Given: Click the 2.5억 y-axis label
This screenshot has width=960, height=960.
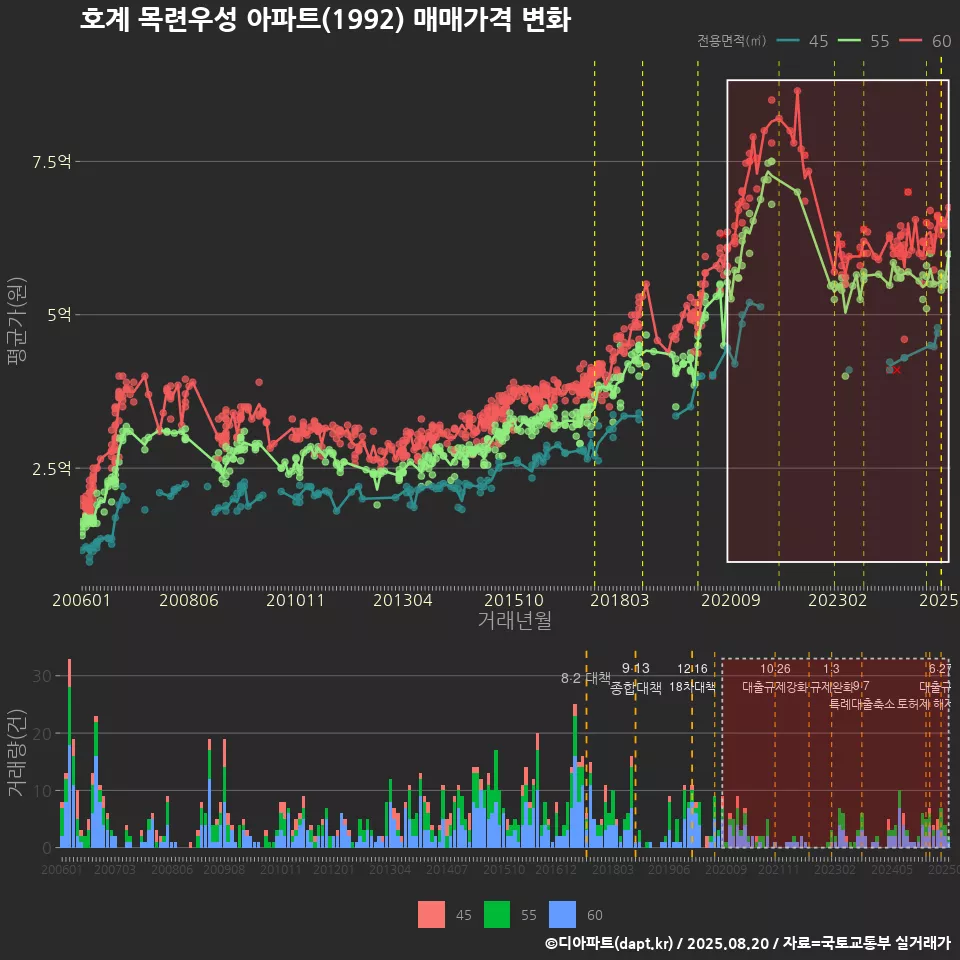Looking at the screenshot, I should [52, 469].
